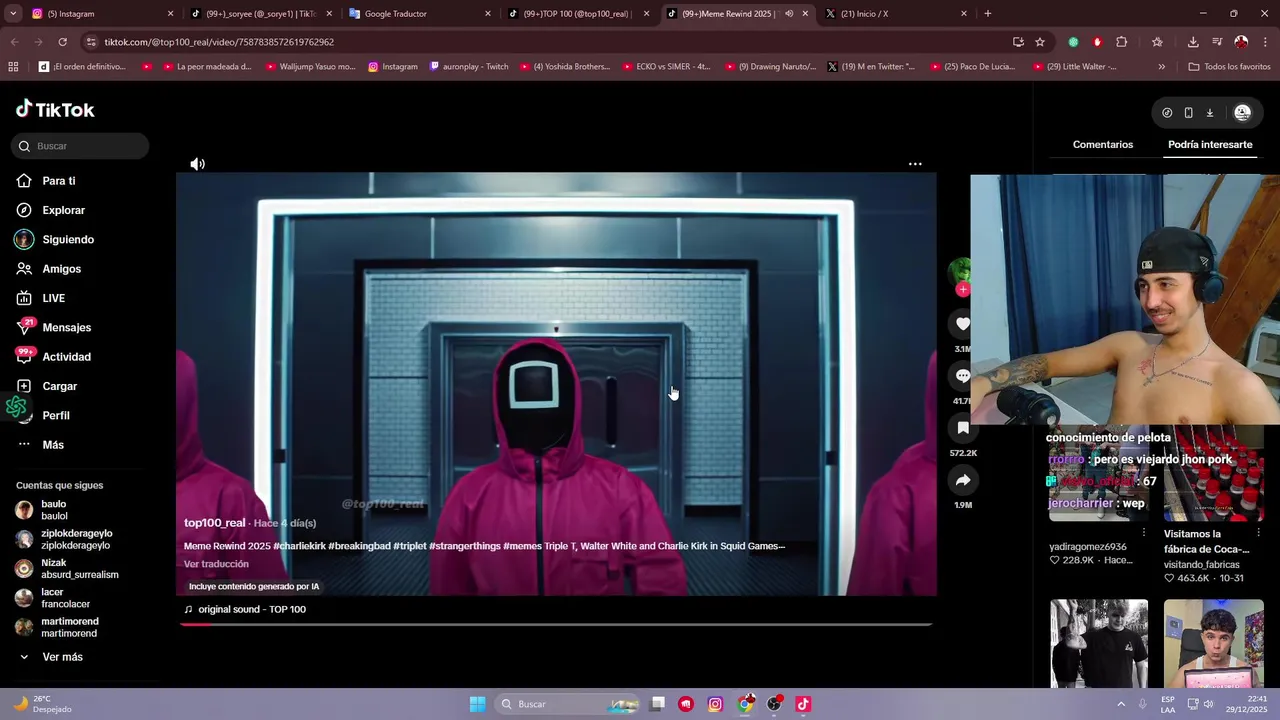Open black-and-white suggested video thumbnail
The width and height of the screenshot is (1280, 720).
[x=1098, y=644]
